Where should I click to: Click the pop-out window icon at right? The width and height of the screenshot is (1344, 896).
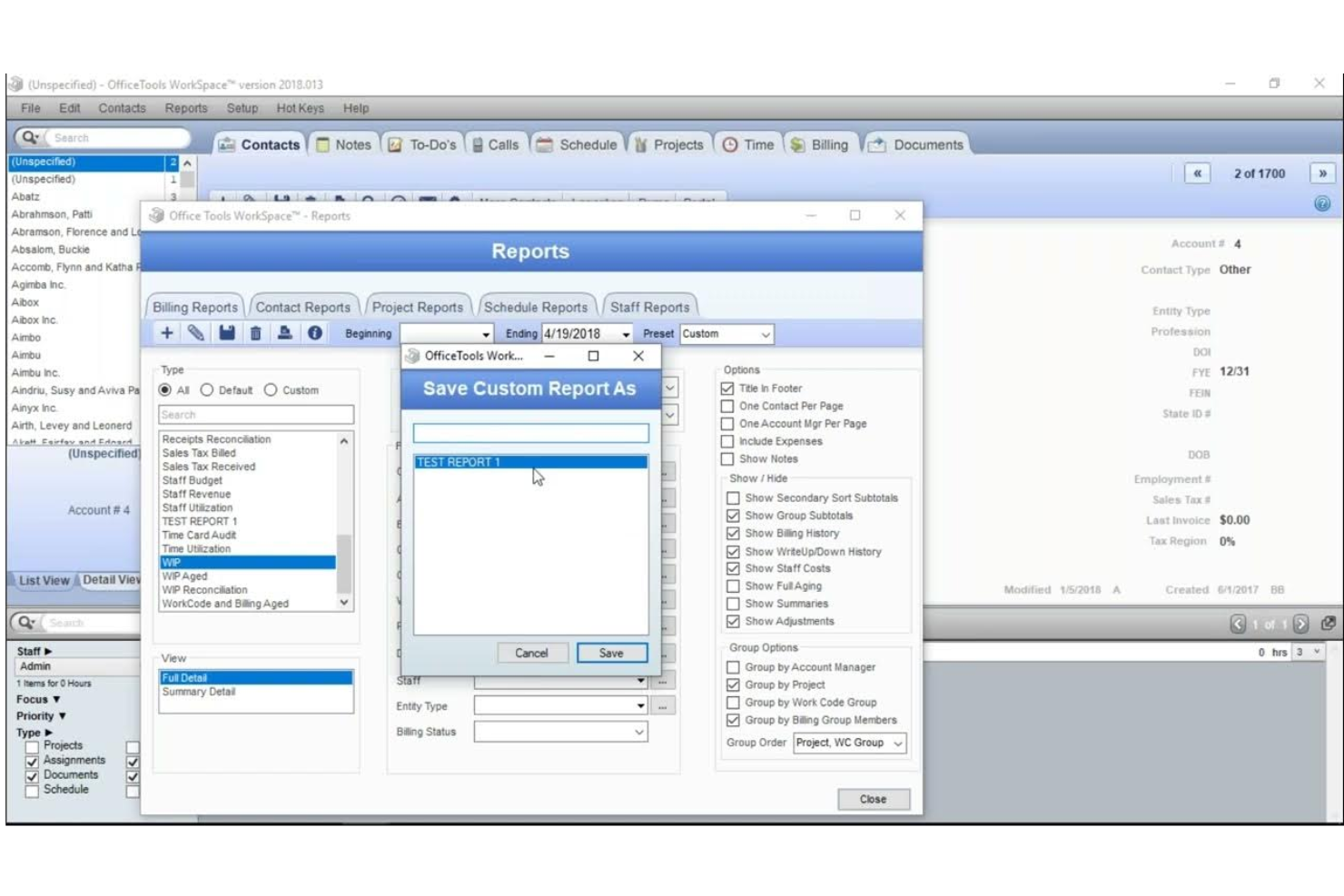tap(1329, 623)
